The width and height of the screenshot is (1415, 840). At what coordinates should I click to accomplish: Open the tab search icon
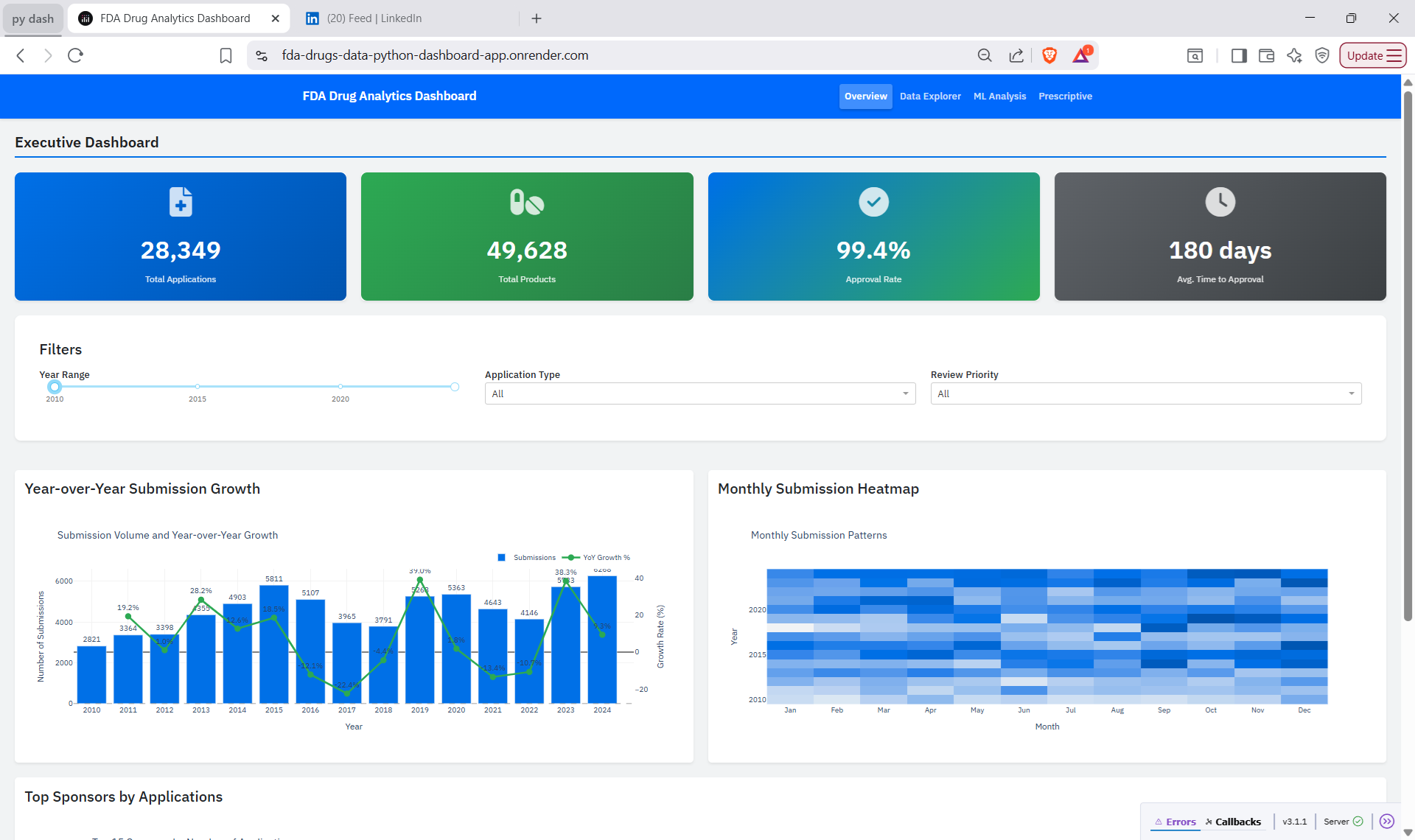click(x=1195, y=55)
